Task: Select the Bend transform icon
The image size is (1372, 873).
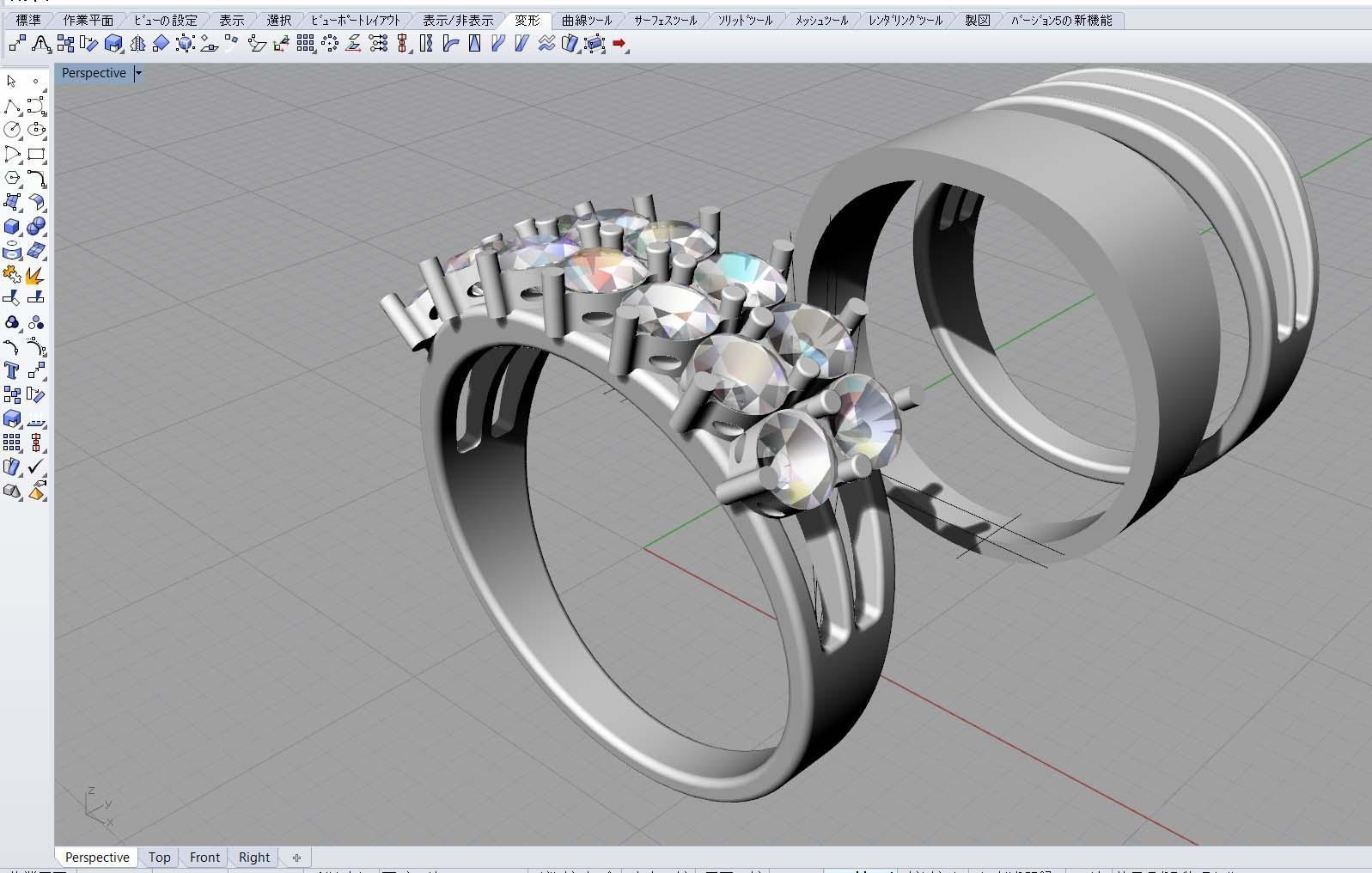Action: pos(450,44)
